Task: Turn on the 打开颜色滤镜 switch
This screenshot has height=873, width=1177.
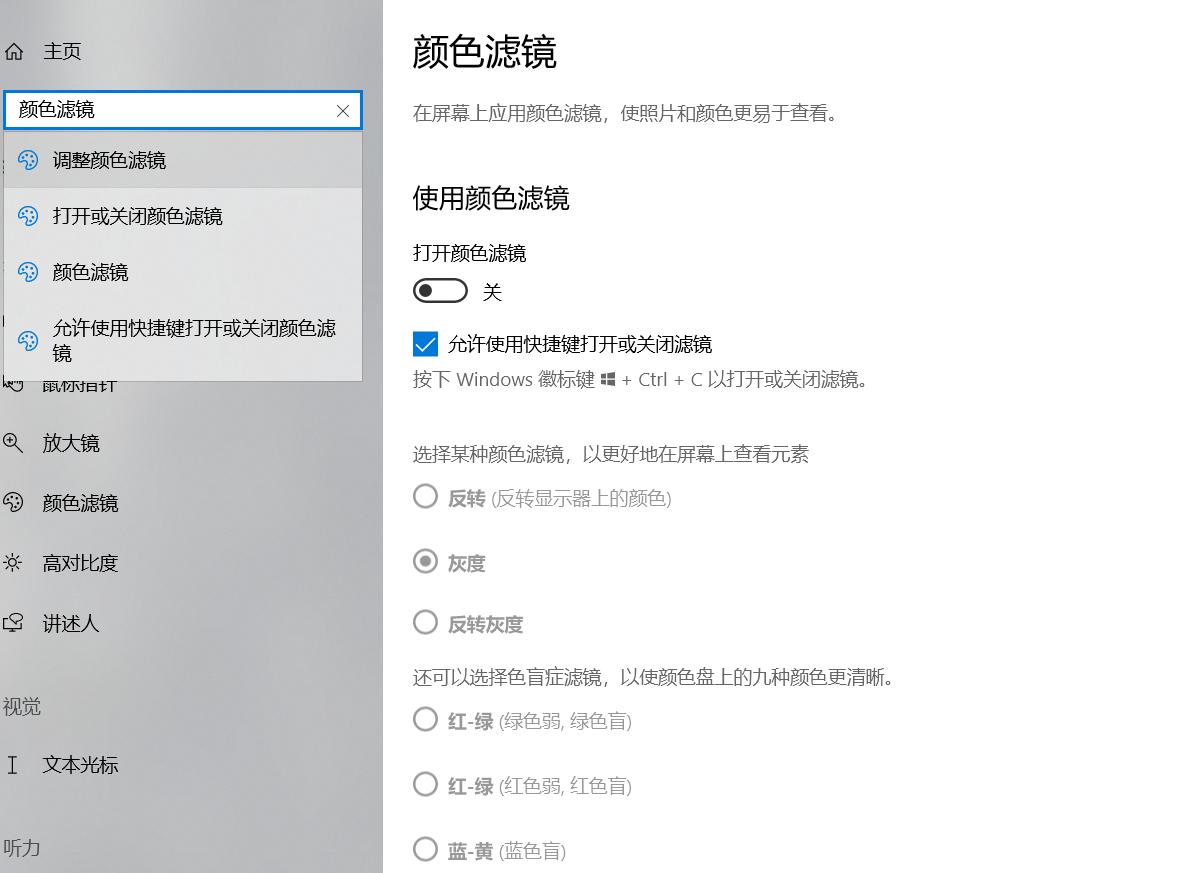Action: coord(440,290)
